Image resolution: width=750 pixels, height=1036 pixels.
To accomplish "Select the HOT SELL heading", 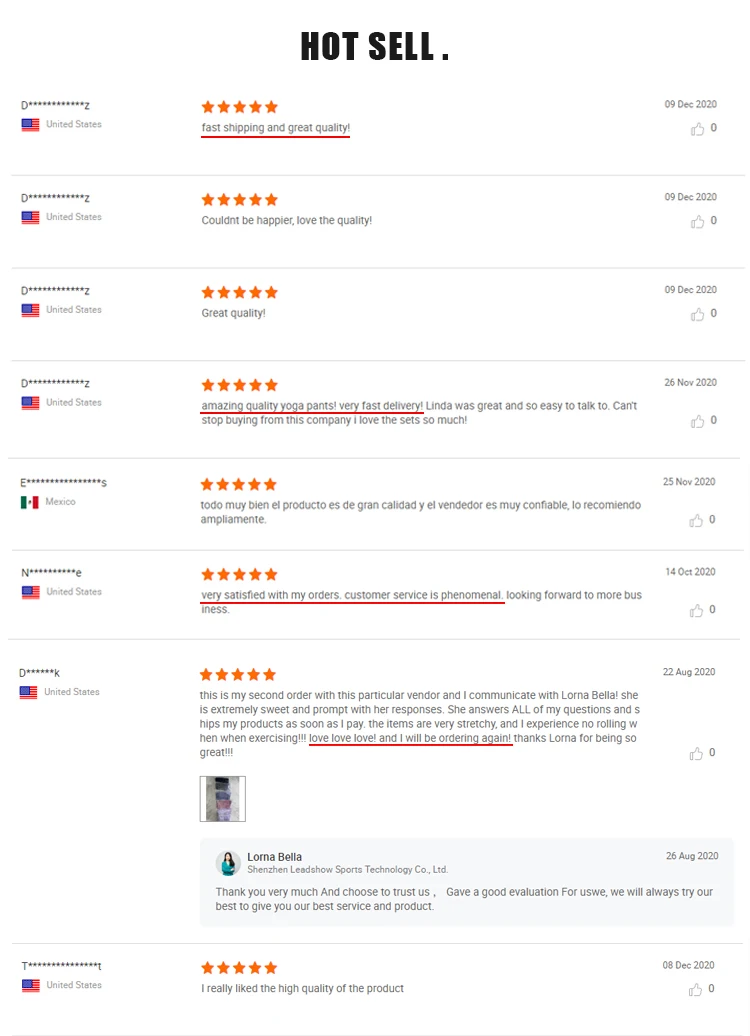I will [375, 47].
